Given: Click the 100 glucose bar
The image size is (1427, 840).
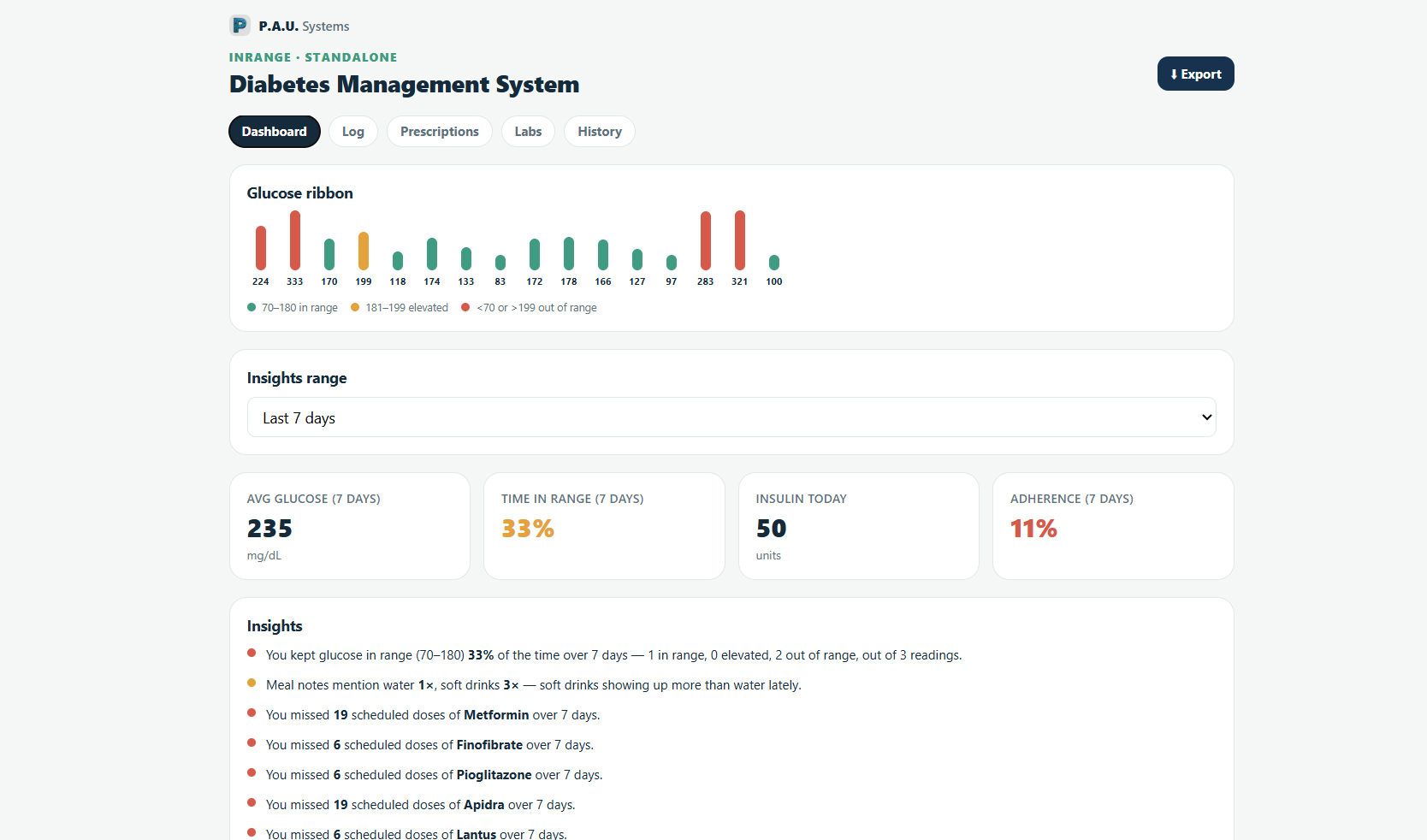Looking at the screenshot, I should (x=774, y=263).
